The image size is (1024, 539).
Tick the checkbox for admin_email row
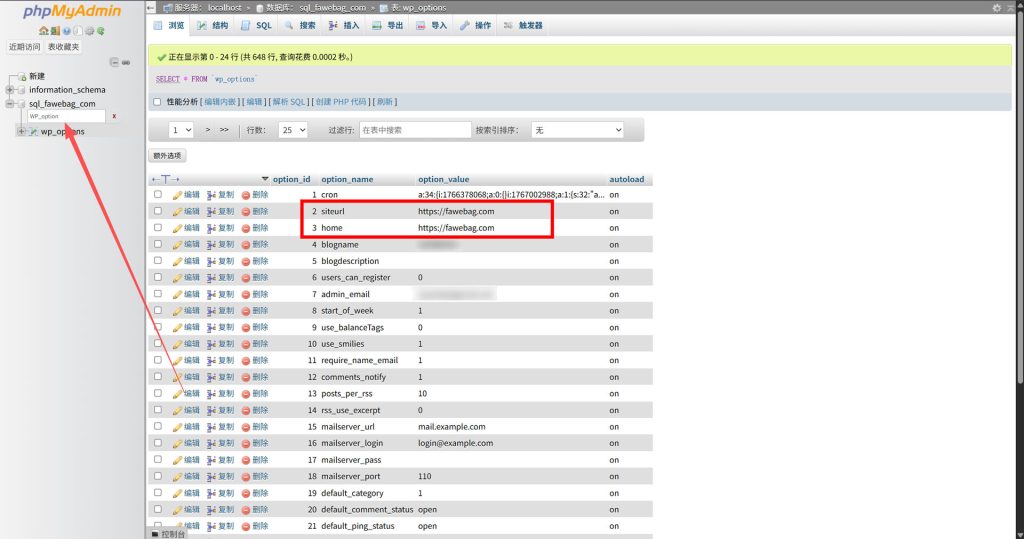coord(157,294)
